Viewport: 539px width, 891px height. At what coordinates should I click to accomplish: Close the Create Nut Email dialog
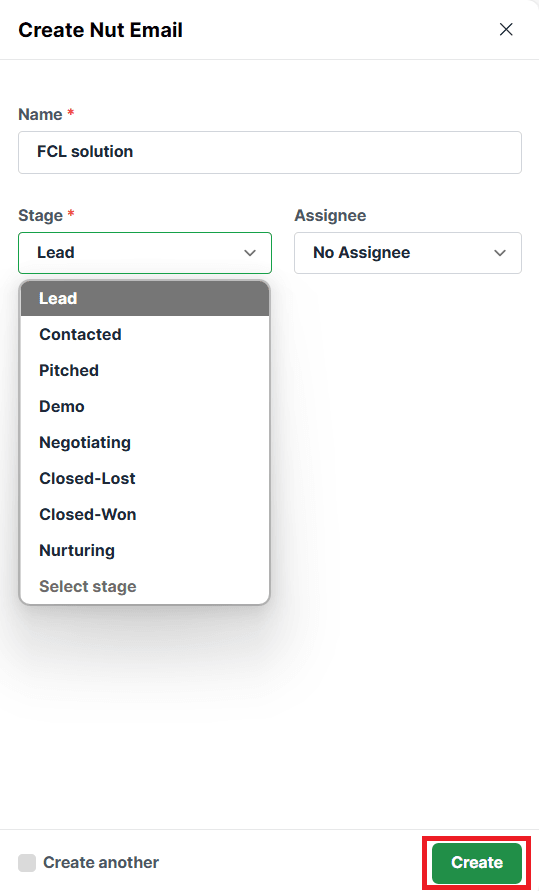pos(505,30)
